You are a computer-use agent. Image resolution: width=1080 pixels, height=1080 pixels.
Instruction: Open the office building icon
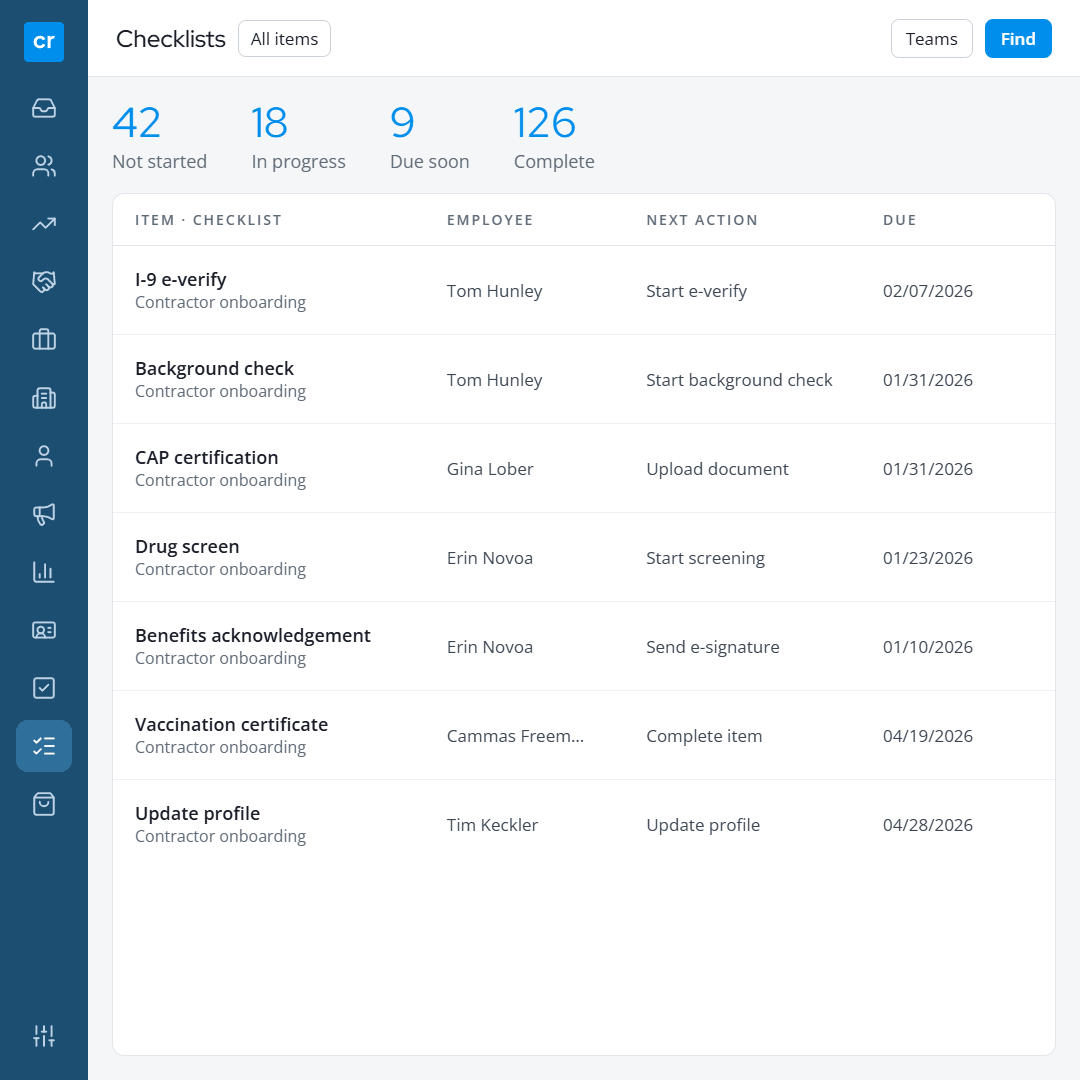click(44, 398)
